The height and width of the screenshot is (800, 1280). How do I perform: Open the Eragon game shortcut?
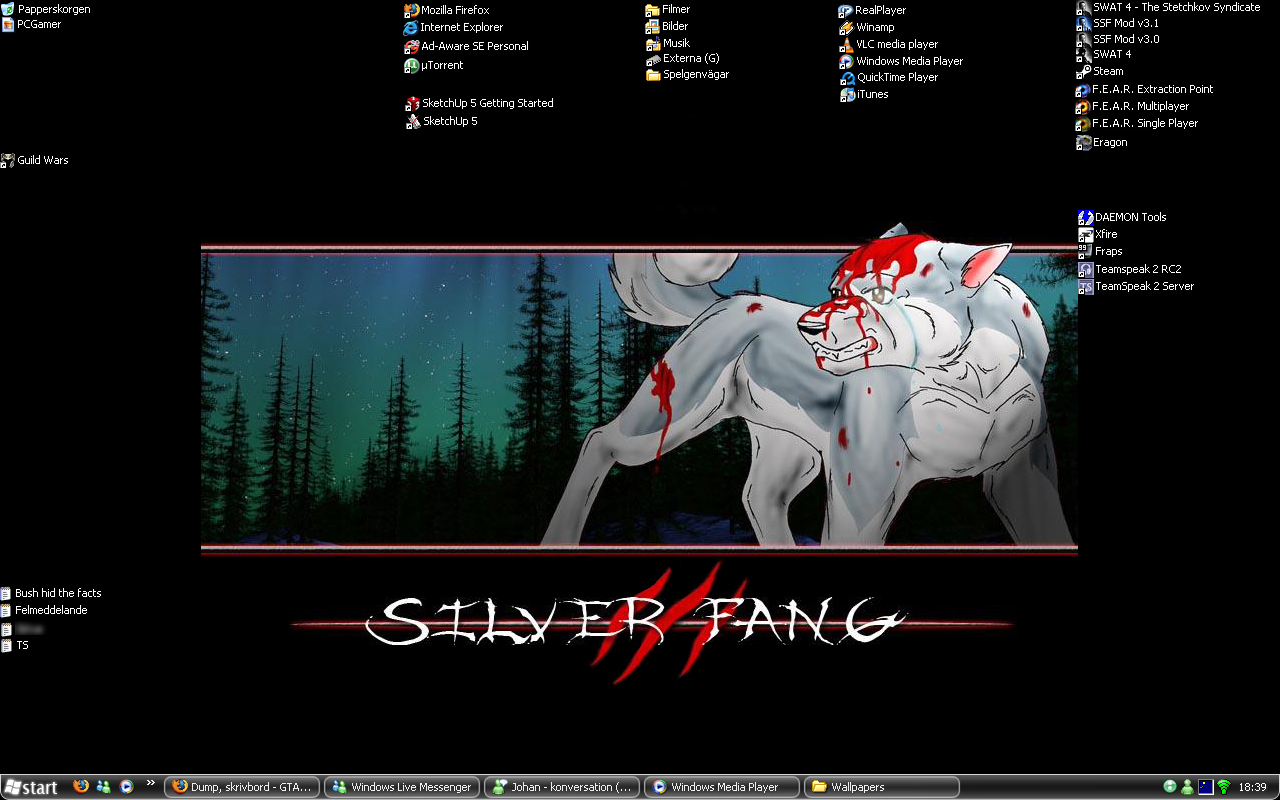[x=1102, y=142]
